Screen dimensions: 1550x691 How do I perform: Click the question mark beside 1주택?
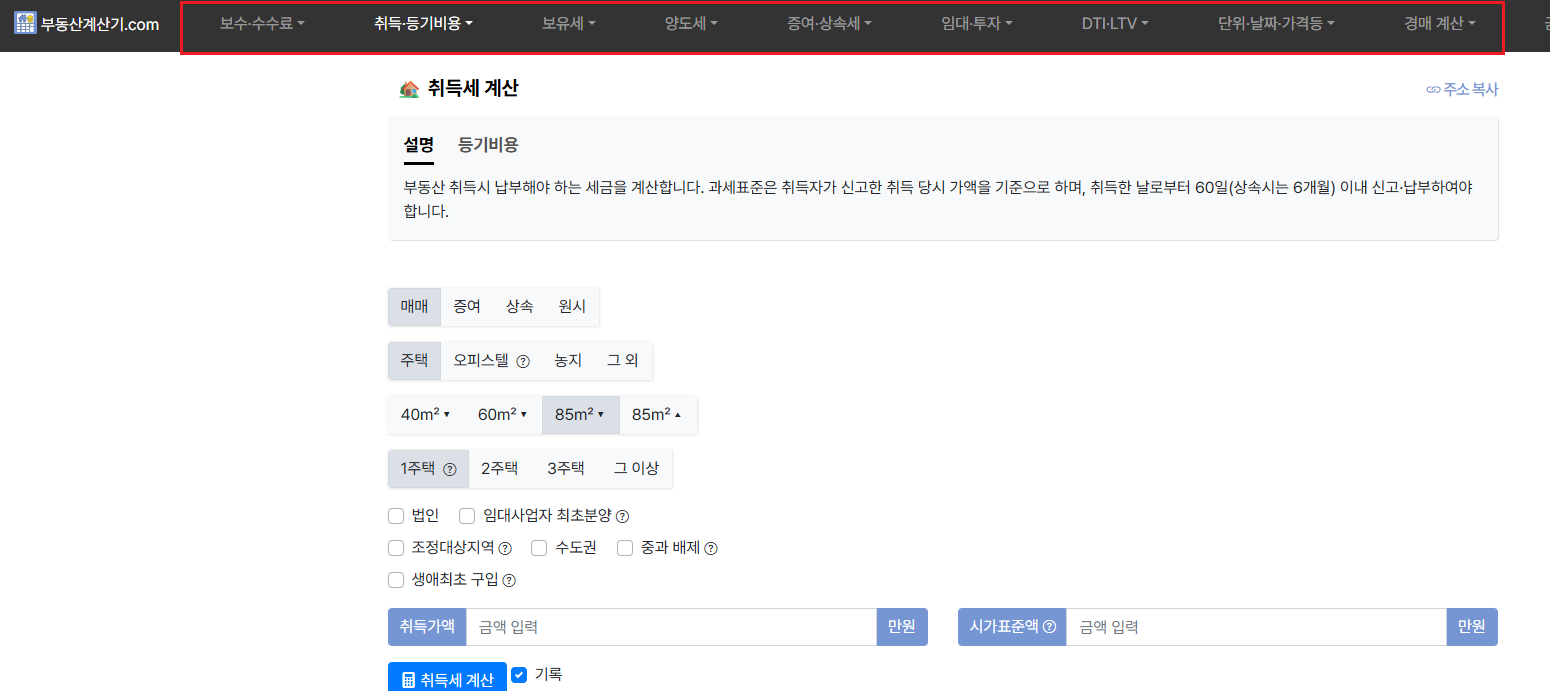click(451, 468)
